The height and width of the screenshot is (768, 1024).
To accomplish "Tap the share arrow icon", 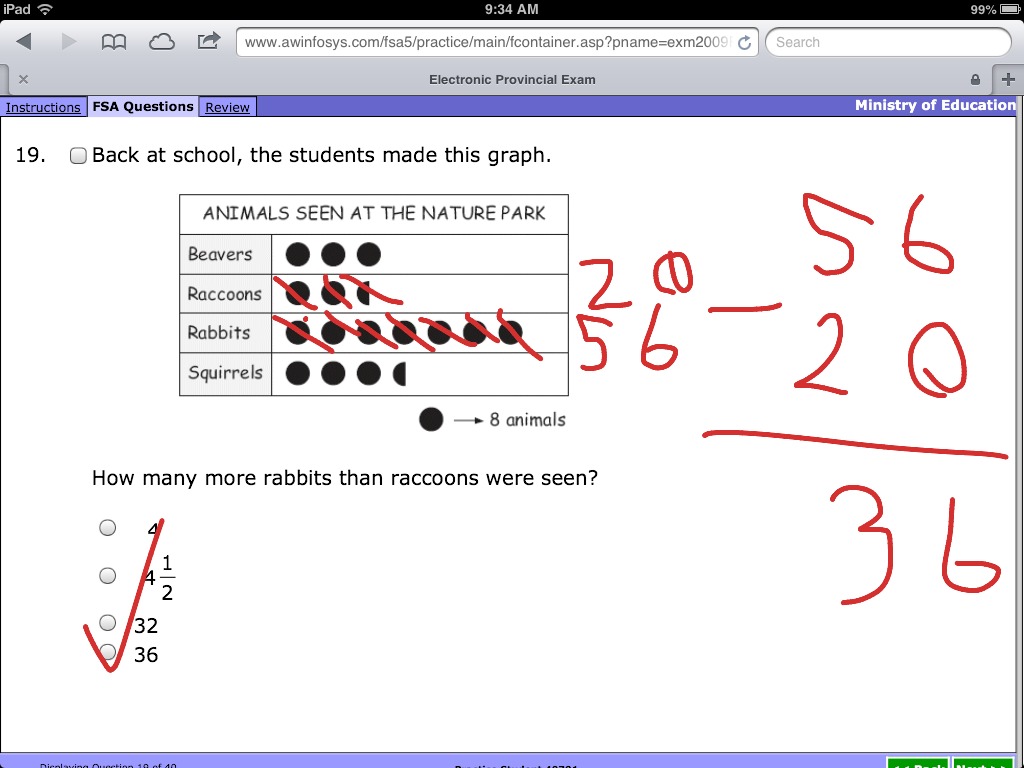I will point(209,41).
